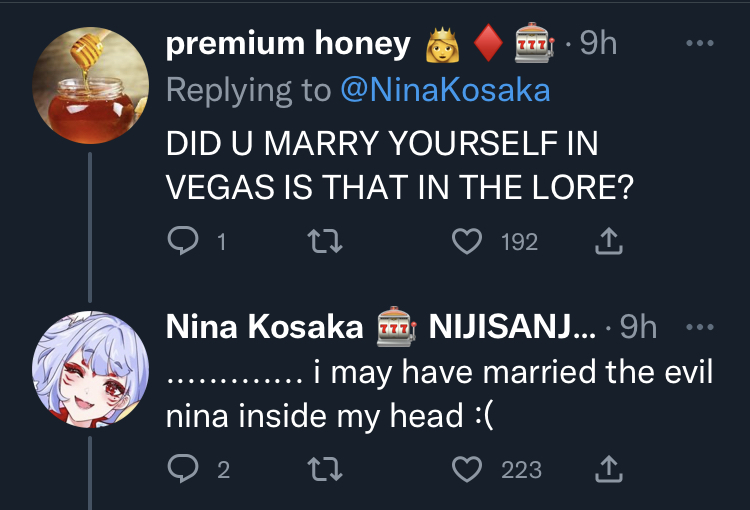Open the evil nina reply text
The image size is (750, 510).
438,393
